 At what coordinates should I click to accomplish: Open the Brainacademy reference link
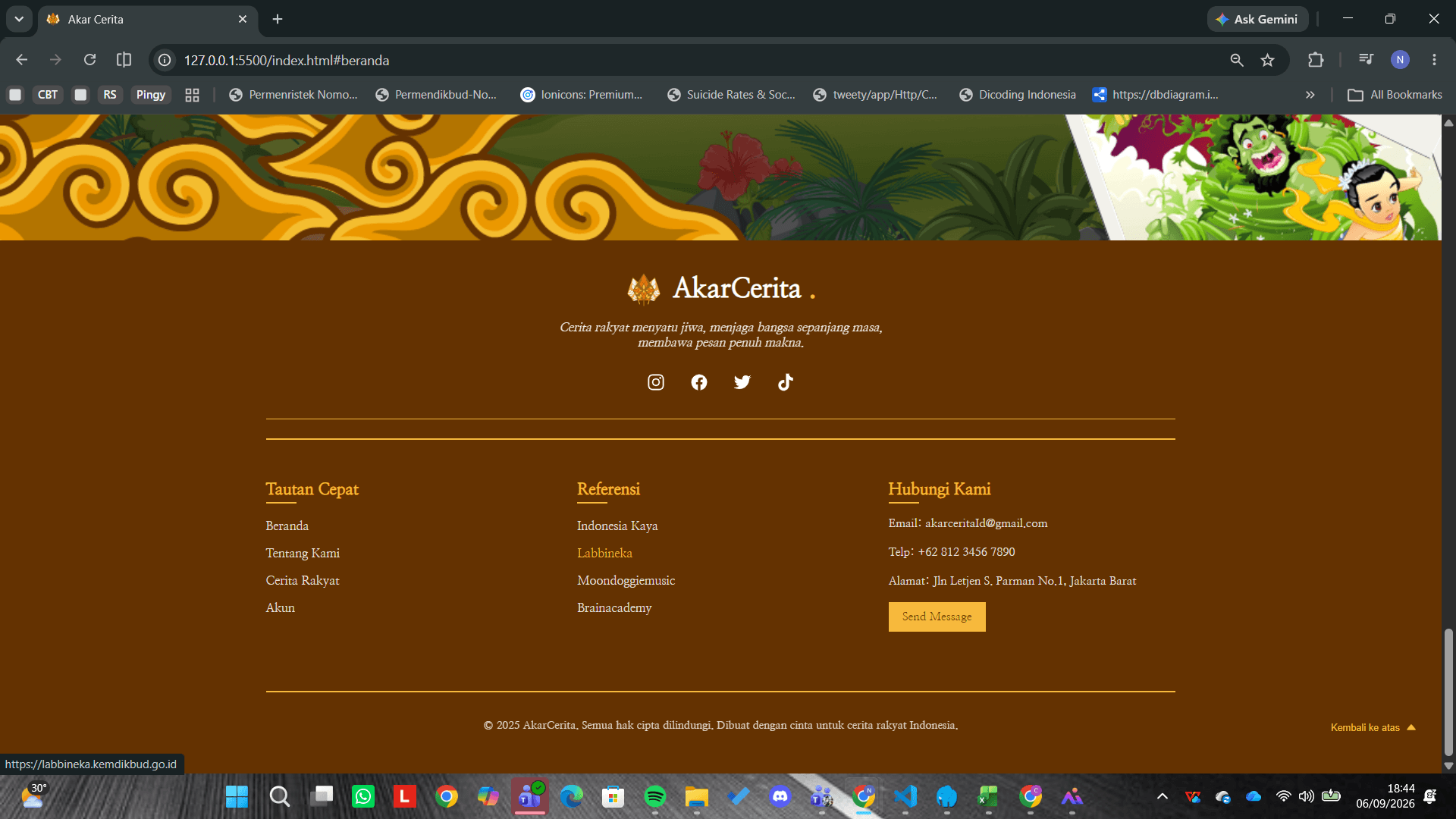coord(614,607)
